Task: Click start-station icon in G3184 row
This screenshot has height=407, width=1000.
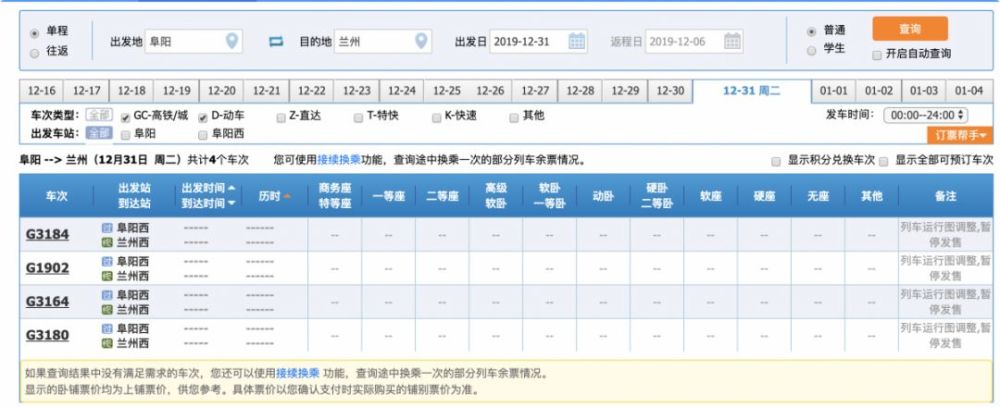Action: [107, 228]
